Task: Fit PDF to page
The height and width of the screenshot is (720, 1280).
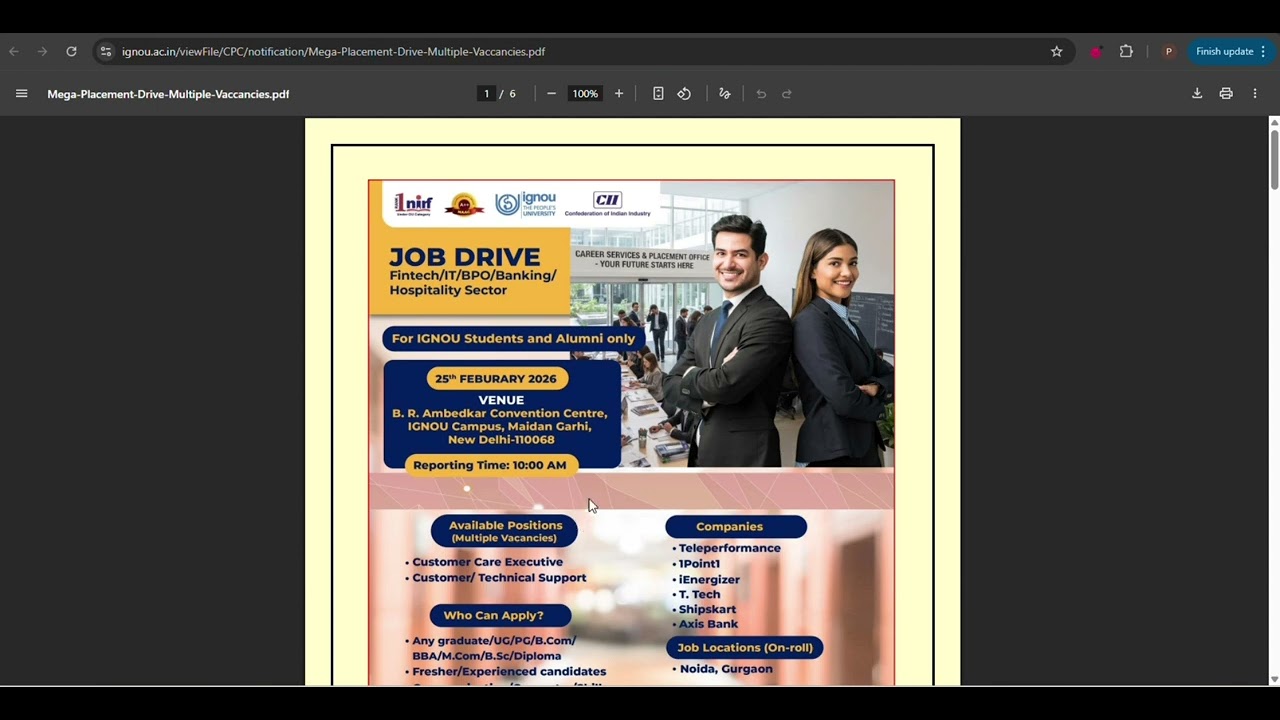Action: tap(658, 94)
